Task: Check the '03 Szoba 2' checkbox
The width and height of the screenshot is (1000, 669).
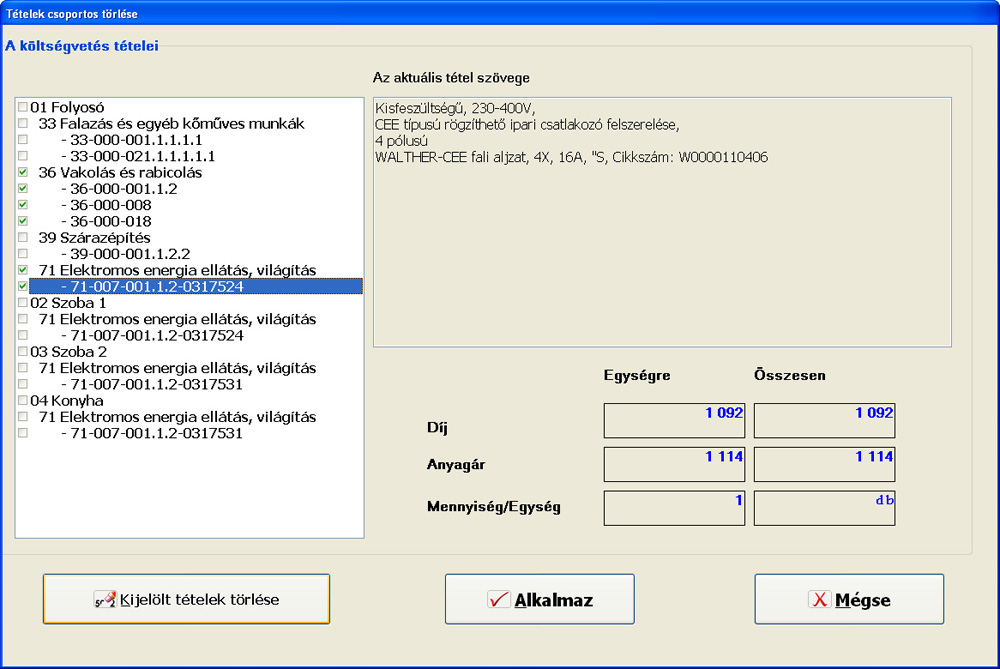Action: (23, 351)
